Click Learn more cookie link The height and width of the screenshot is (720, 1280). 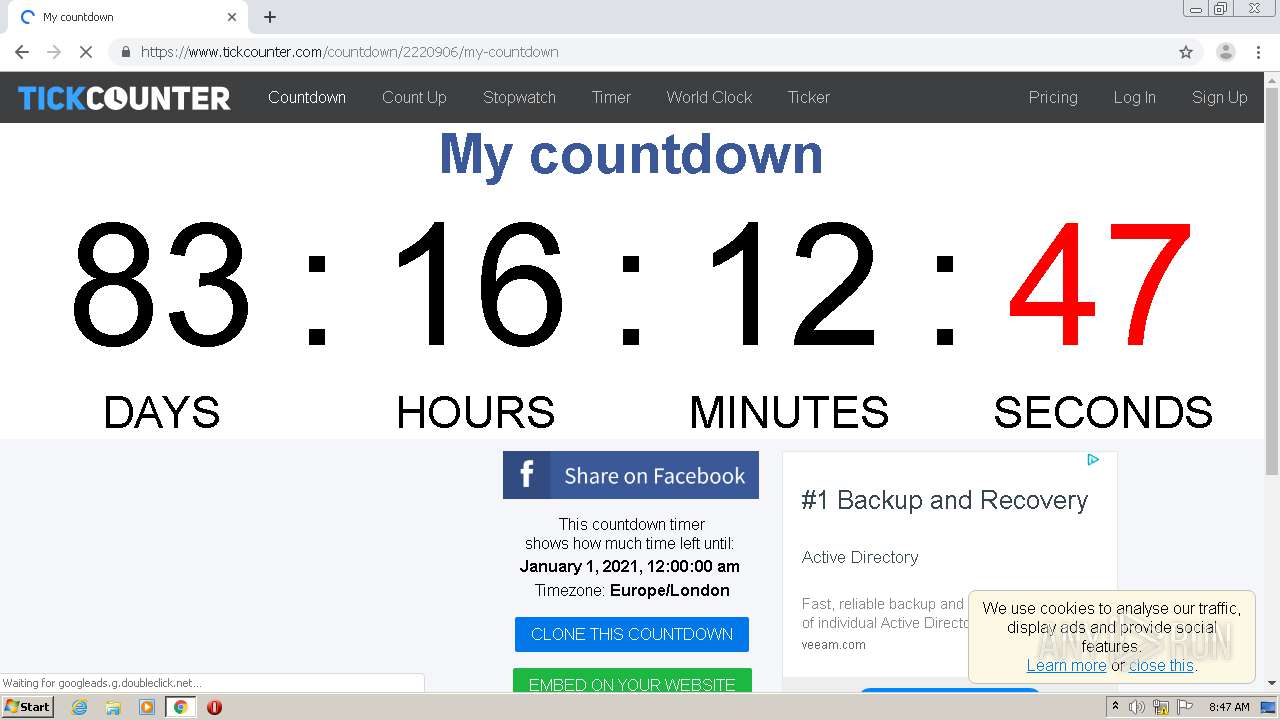tap(1066, 665)
